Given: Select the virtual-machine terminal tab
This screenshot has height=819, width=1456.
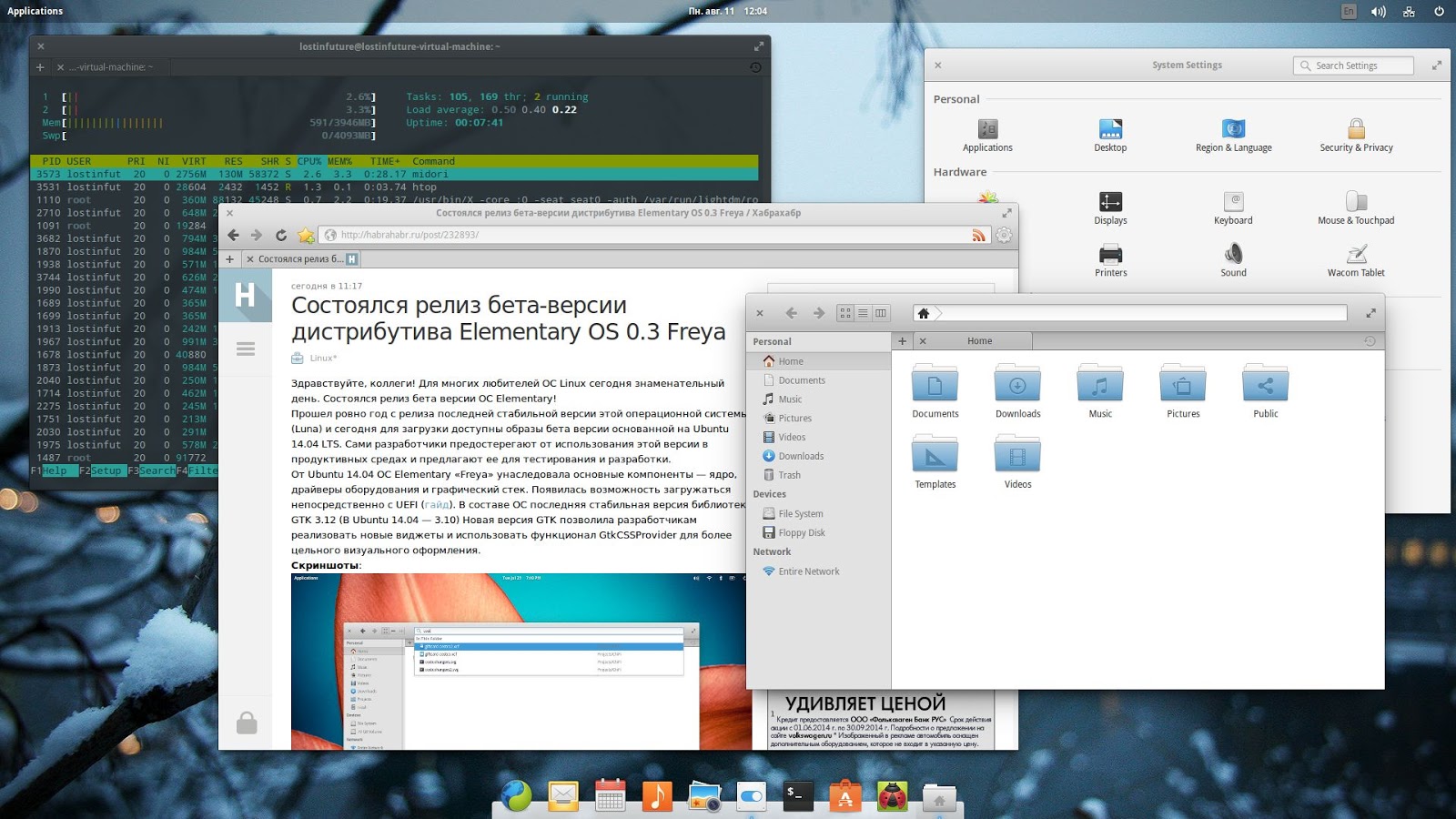Looking at the screenshot, I should [x=110, y=67].
